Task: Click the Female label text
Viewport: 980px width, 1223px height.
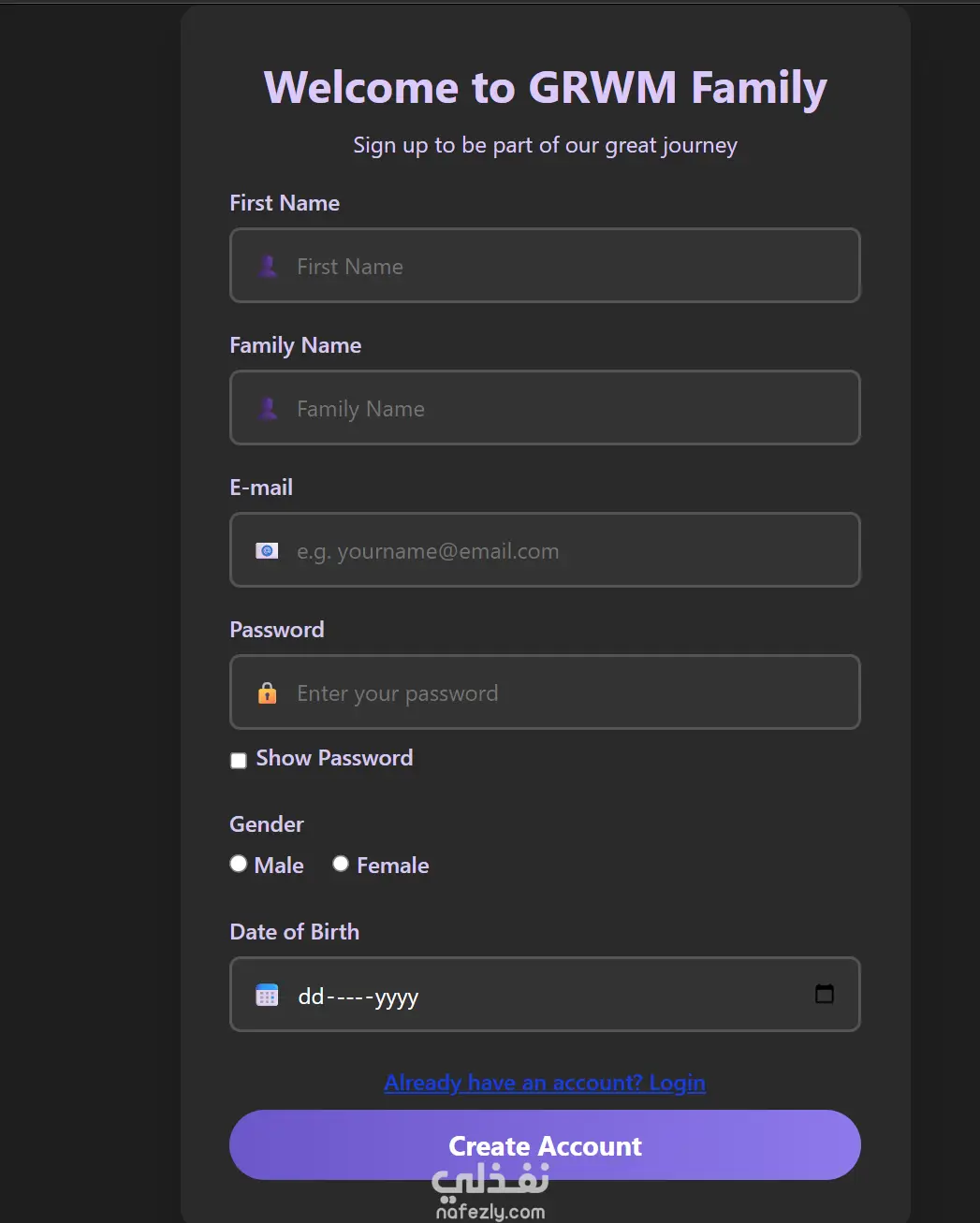Action: 393,866
